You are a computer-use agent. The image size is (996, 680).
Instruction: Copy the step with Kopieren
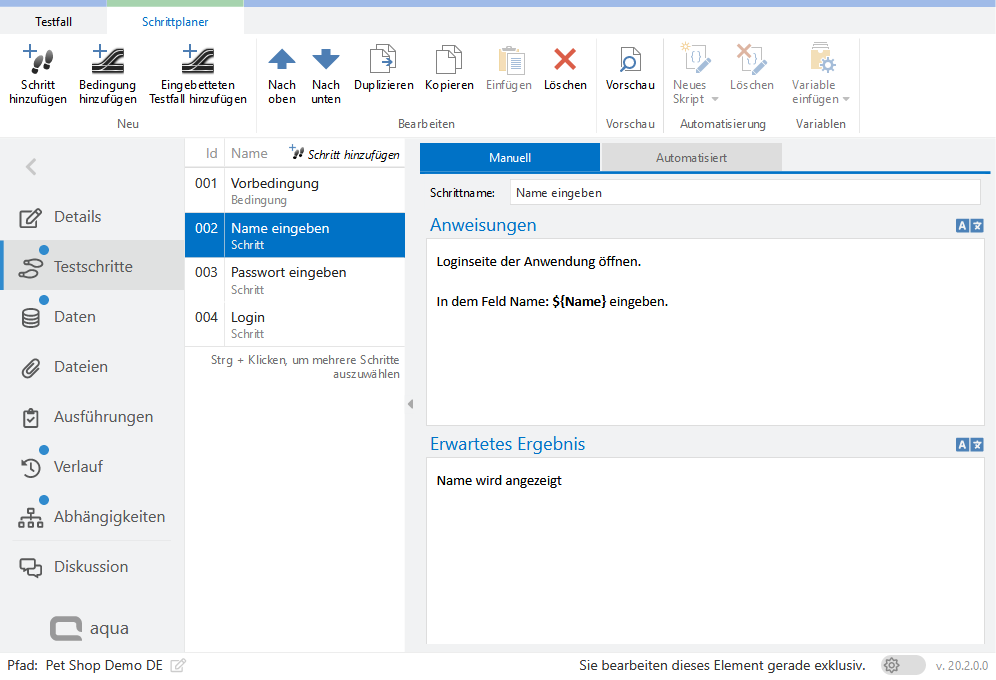tap(449, 60)
